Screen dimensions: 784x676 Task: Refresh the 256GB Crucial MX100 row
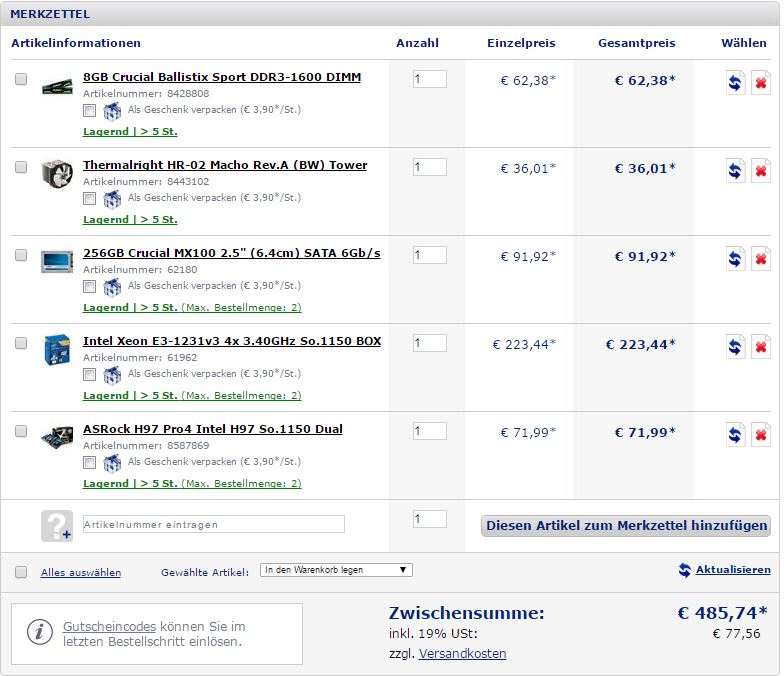(735, 258)
